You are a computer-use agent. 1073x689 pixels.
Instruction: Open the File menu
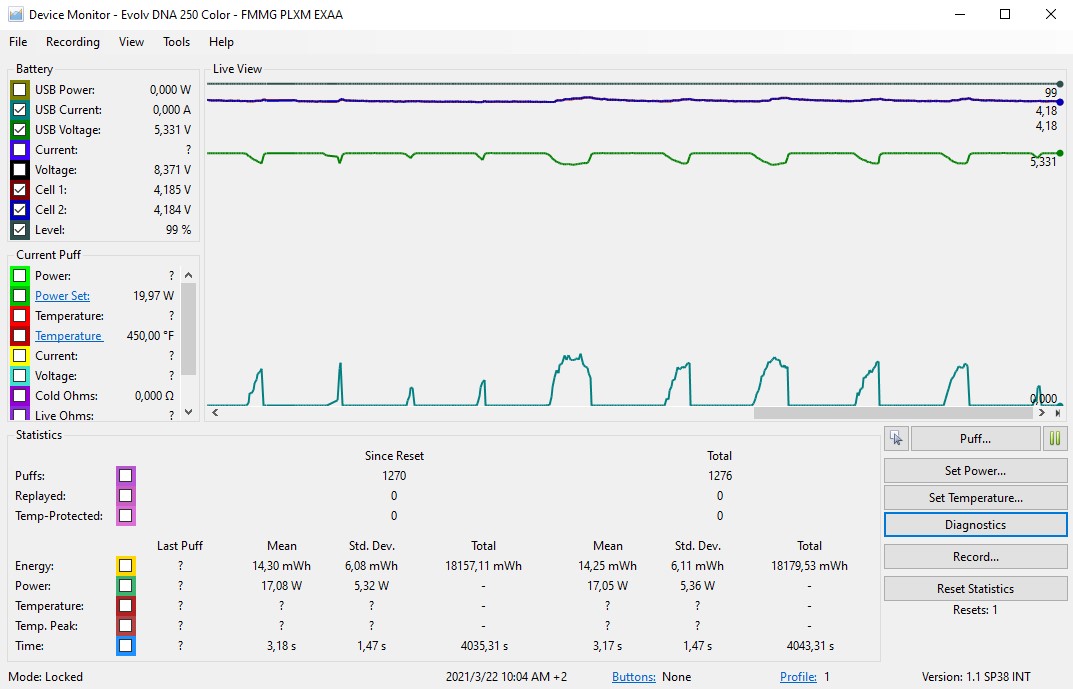18,42
